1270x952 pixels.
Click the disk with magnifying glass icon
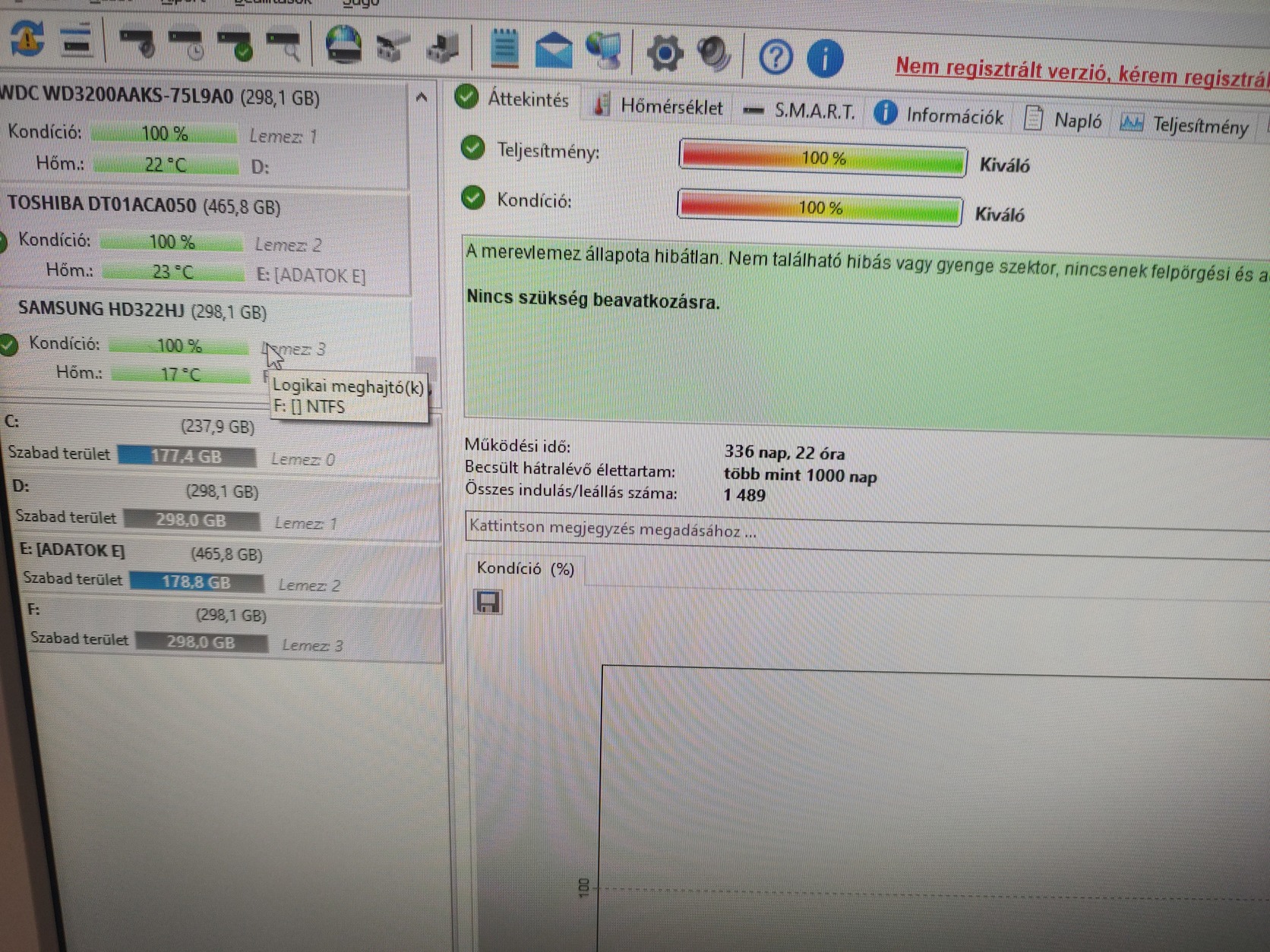(283, 46)
